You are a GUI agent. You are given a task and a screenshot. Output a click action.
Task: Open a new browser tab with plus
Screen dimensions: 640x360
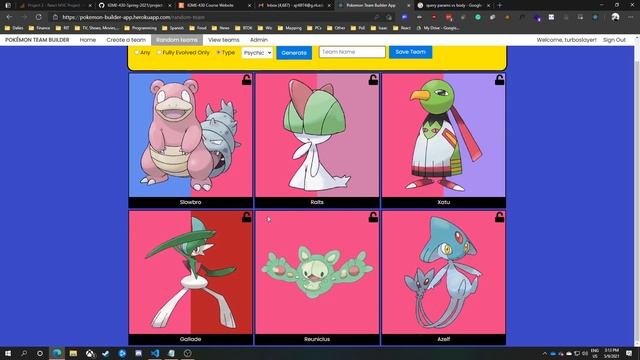pyautogui.click(x=500, y=5)
